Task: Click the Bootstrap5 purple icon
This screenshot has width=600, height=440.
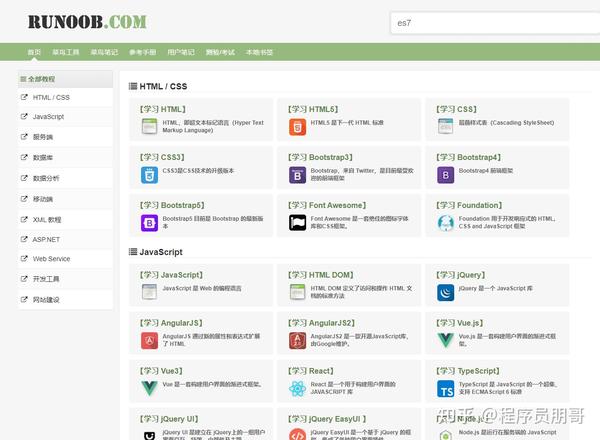Action: [149, 223]
